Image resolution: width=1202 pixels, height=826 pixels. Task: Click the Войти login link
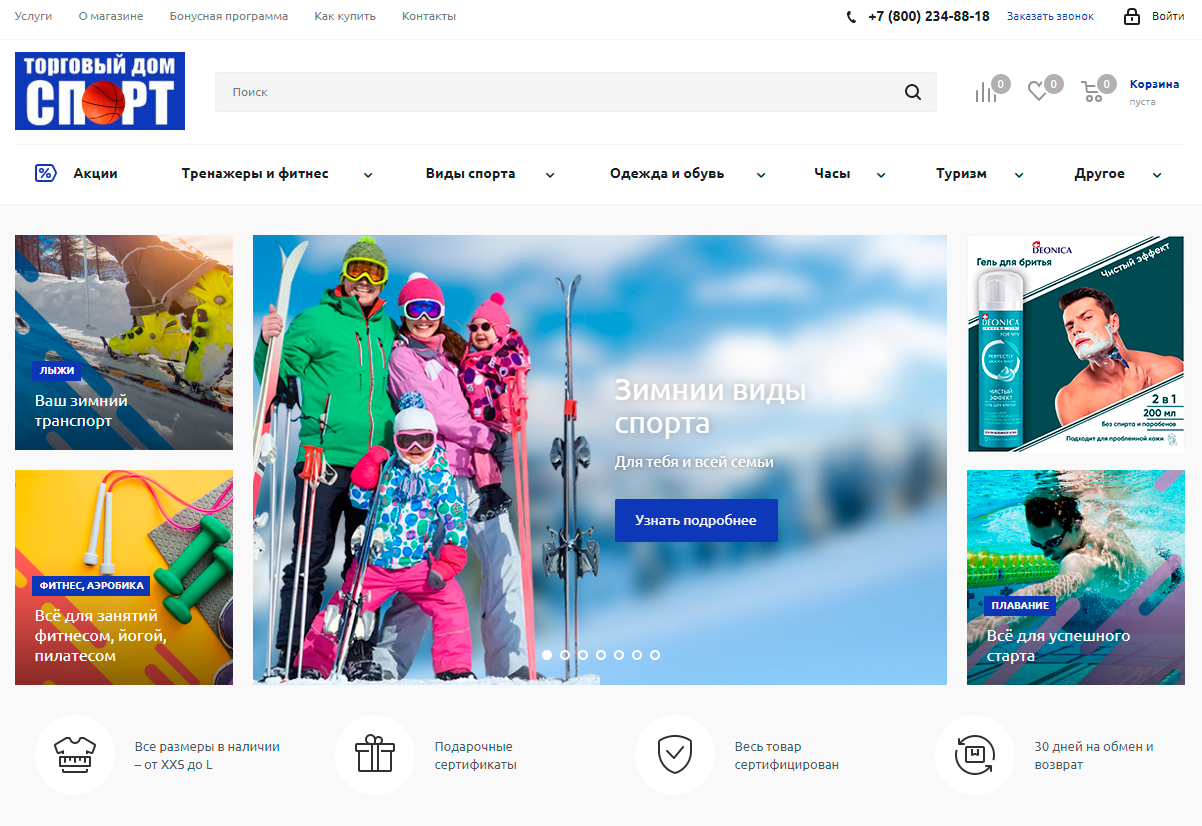[x=1168, y=16]
